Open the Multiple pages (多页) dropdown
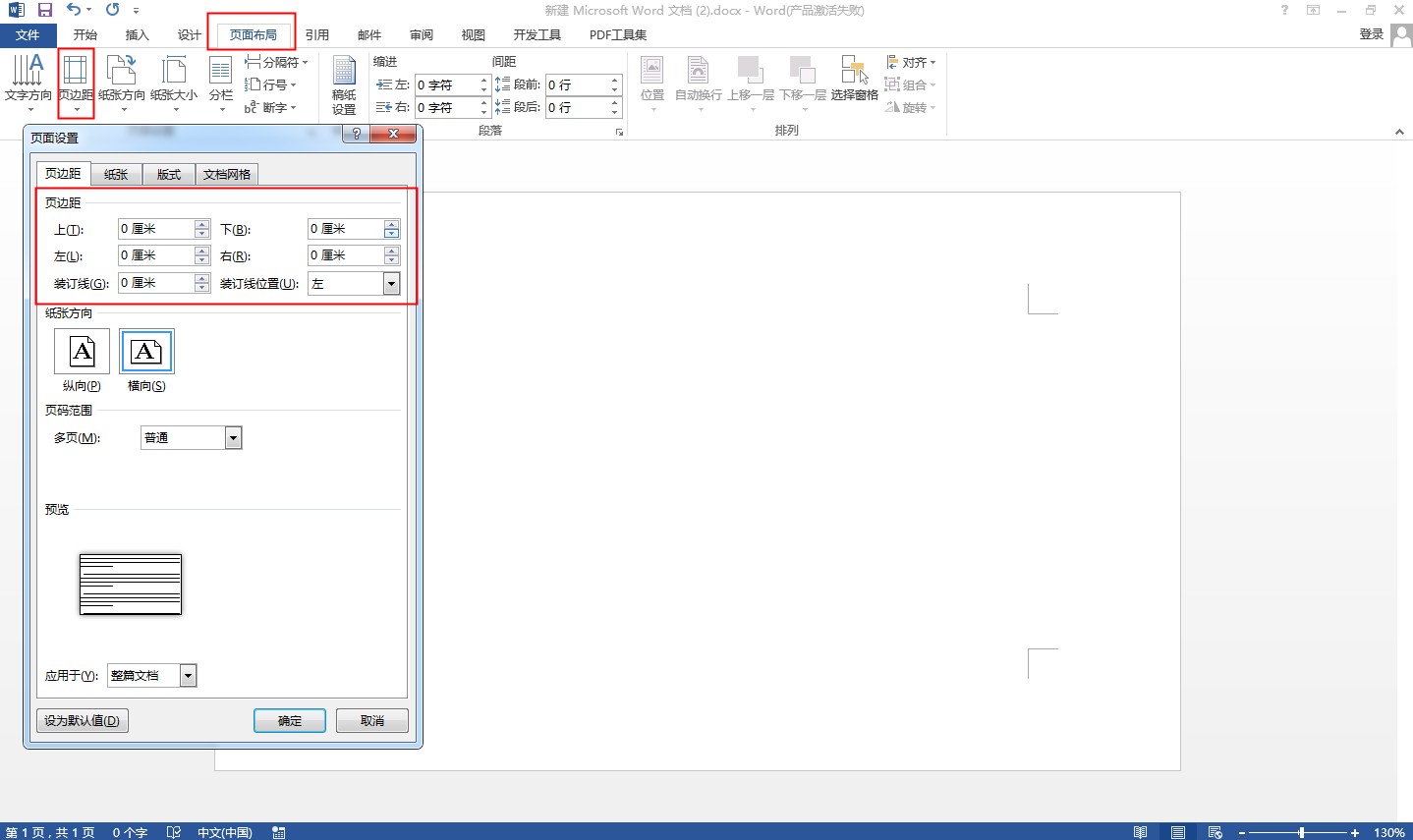The width and height of the screenshot is (1413, 840). [x=233, y=438]
